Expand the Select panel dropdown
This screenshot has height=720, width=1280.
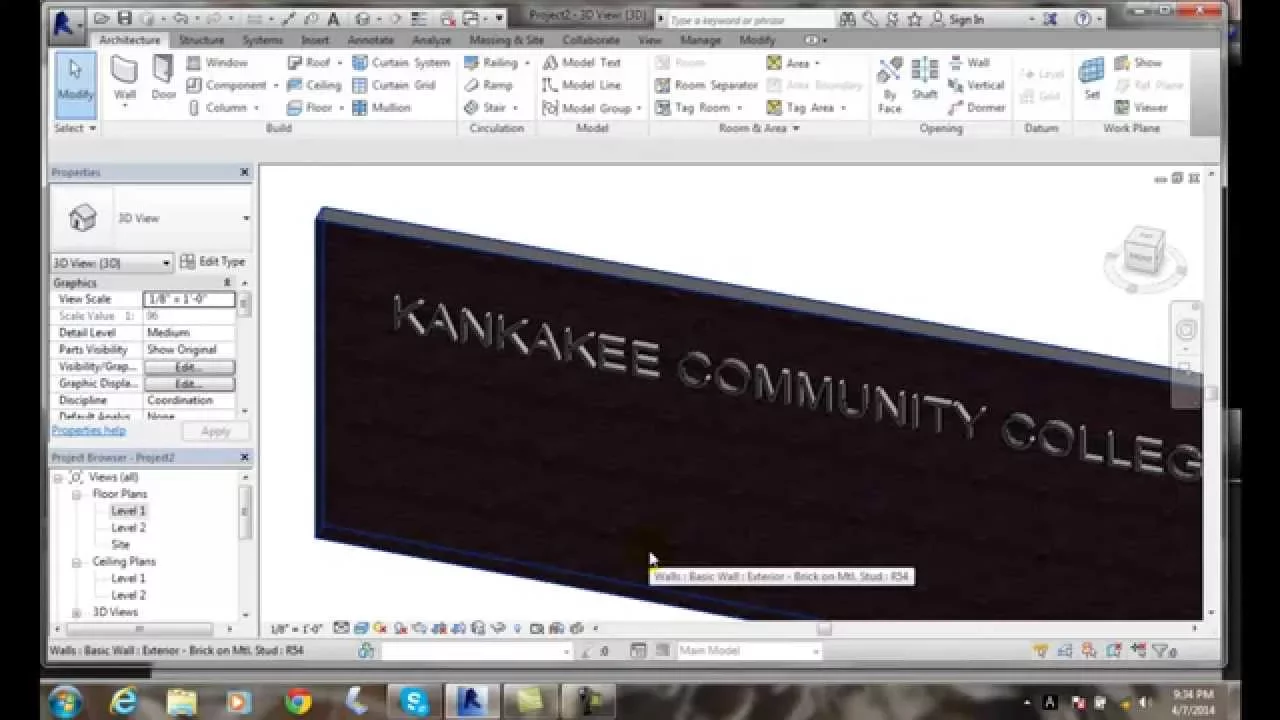pos(75,128)
